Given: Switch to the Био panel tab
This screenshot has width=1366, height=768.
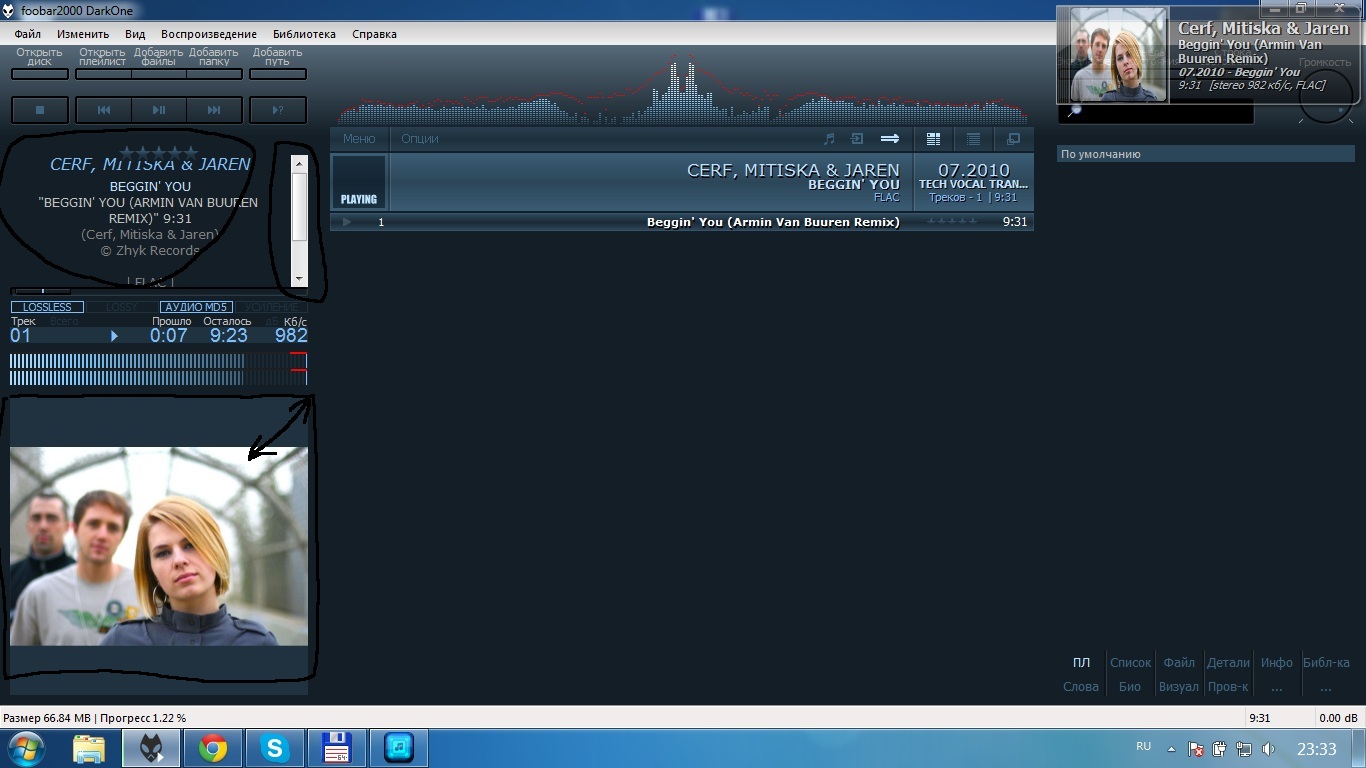Looking at the screenshot, I should [1130, 686].
